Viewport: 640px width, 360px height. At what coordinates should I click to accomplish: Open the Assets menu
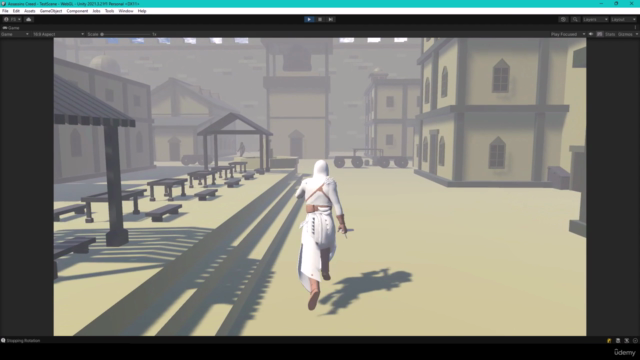coord(30,11)
